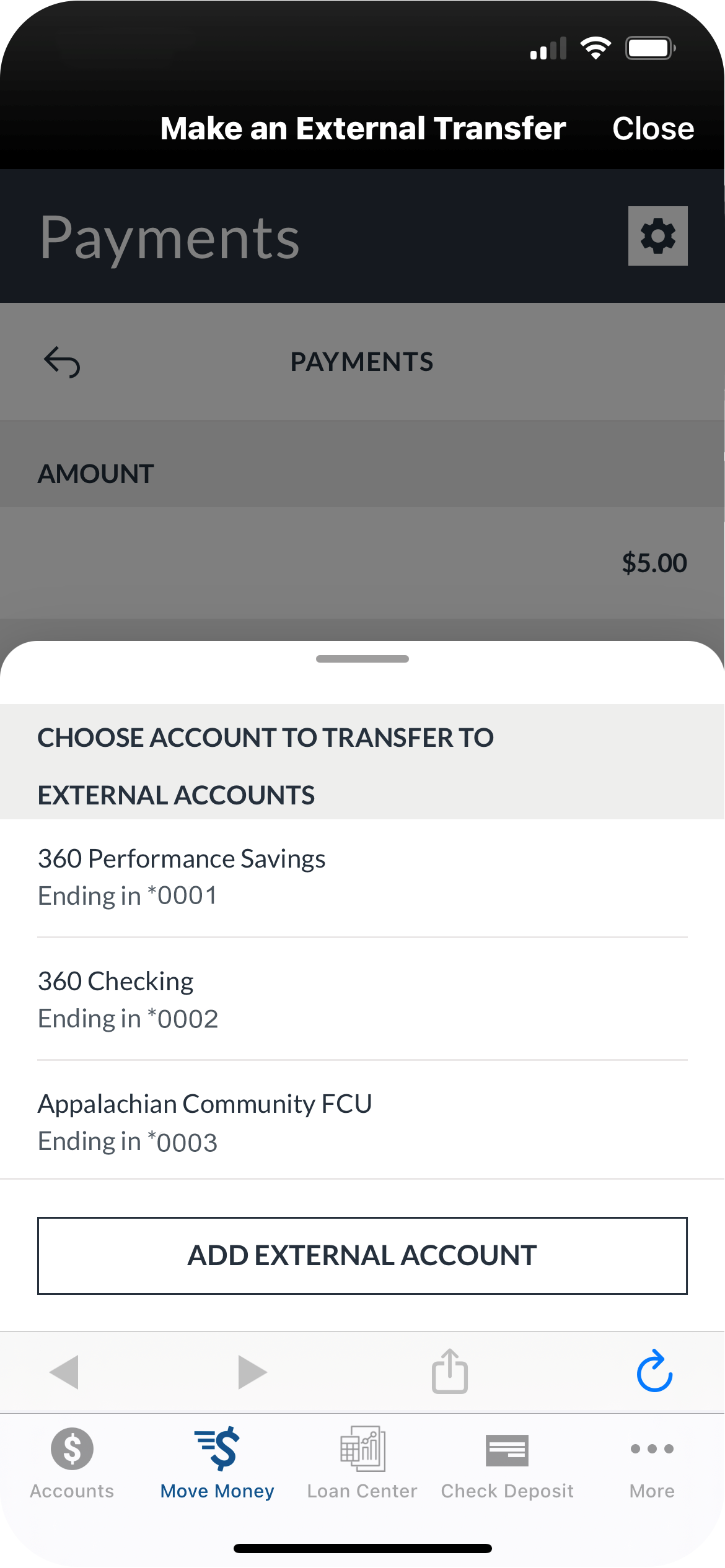Screen dimensions: 725x1568
Task: Open the share sheet icon
Action: coord(450,1371)
